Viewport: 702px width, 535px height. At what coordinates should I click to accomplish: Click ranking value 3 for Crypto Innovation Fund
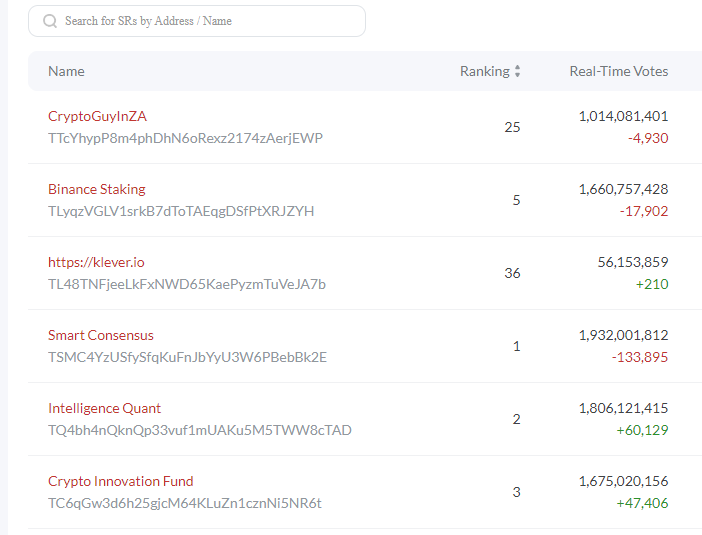pyautogui.click(x=516, y=492)
